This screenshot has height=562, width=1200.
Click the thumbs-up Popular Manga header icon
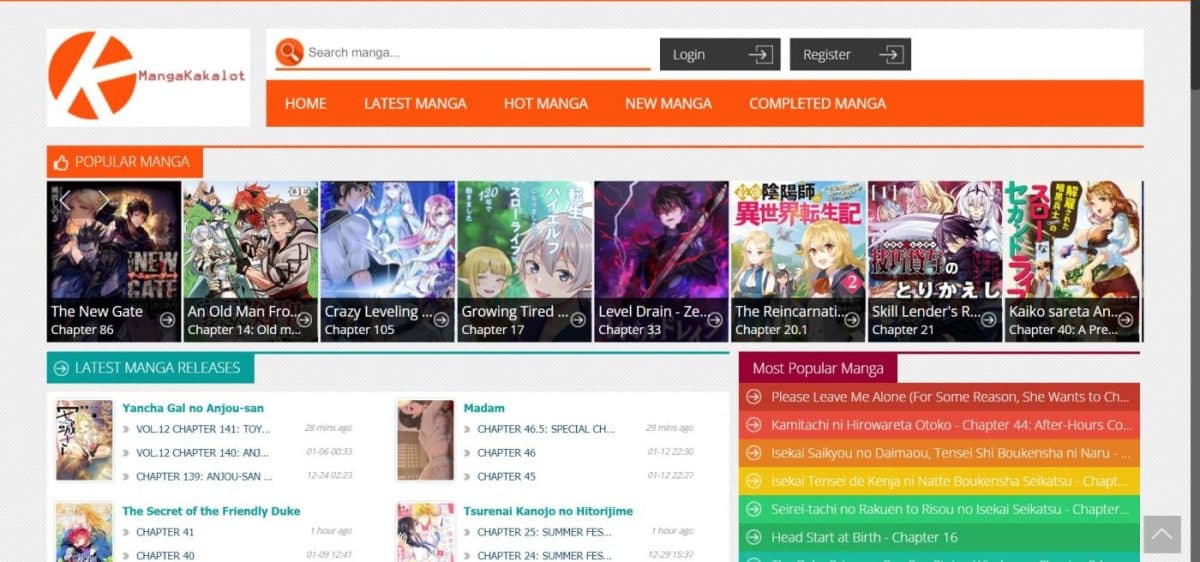(62, 162)
